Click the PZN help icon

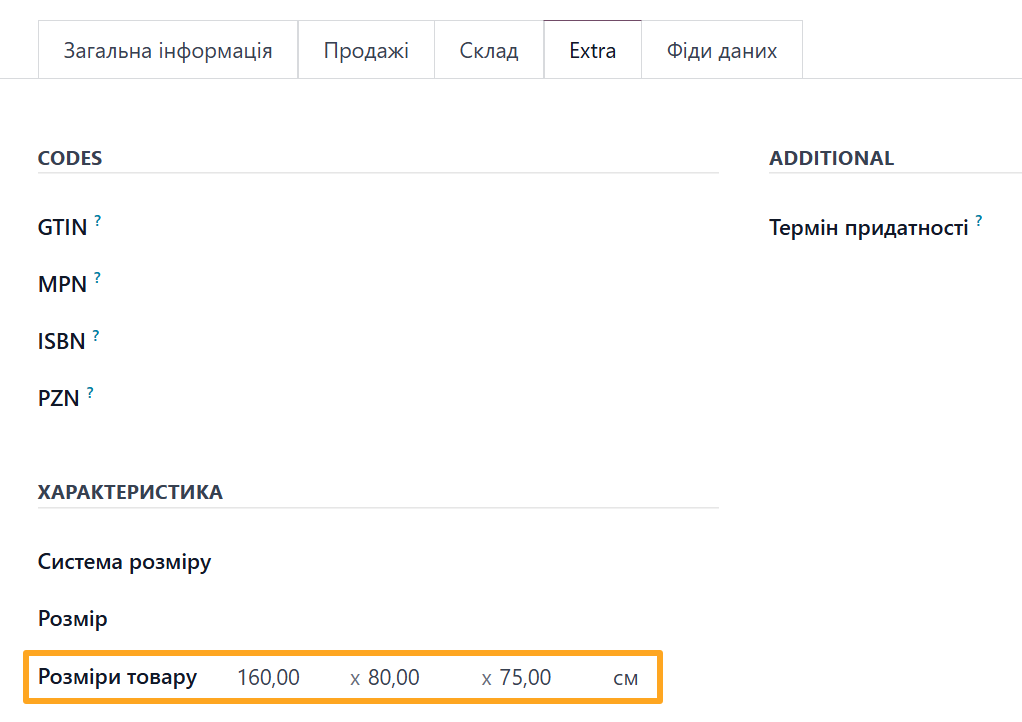click(89, 390)
